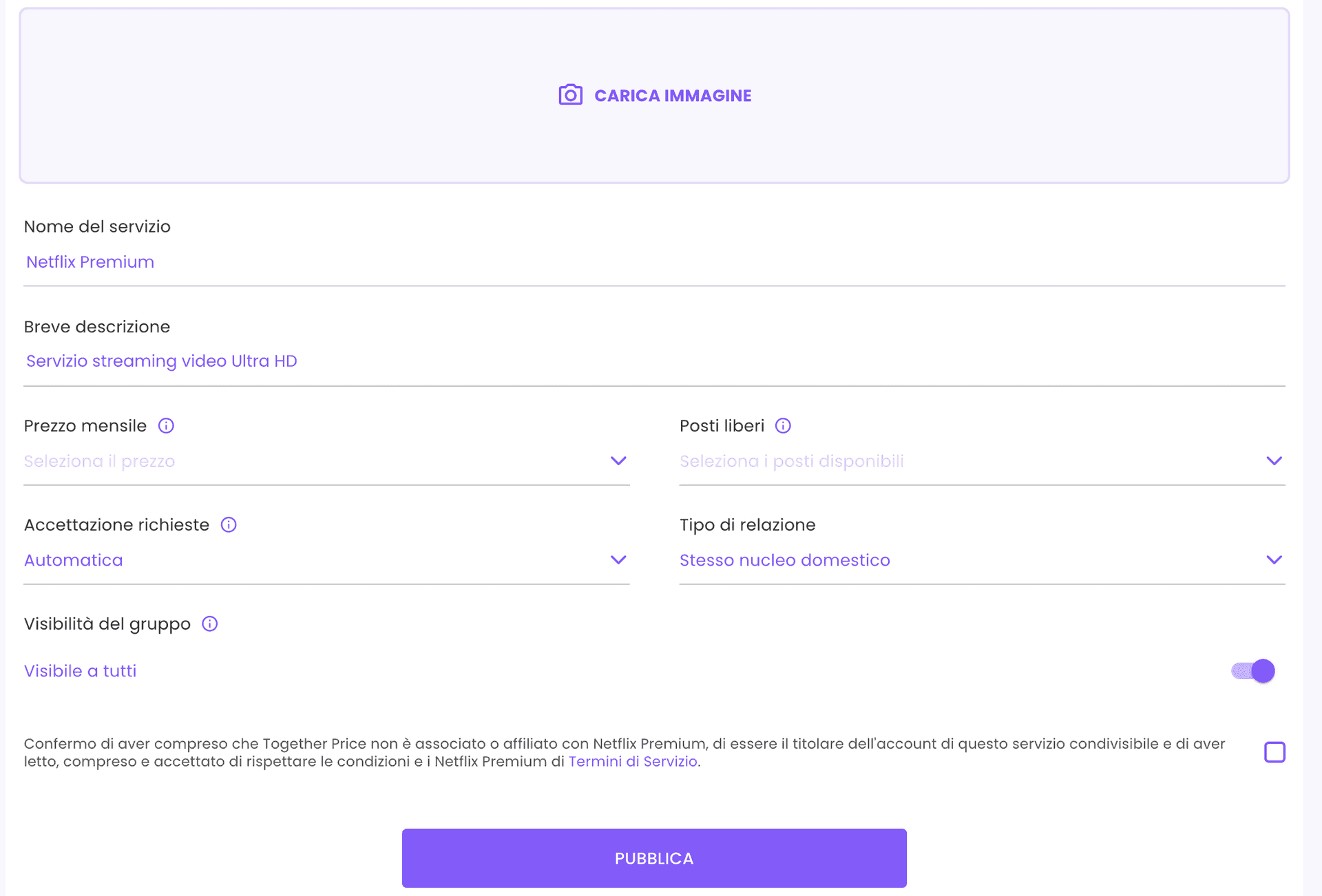Focus the Nome del servizio input field
Screen dimensions: 1322x896
point(654,262)
